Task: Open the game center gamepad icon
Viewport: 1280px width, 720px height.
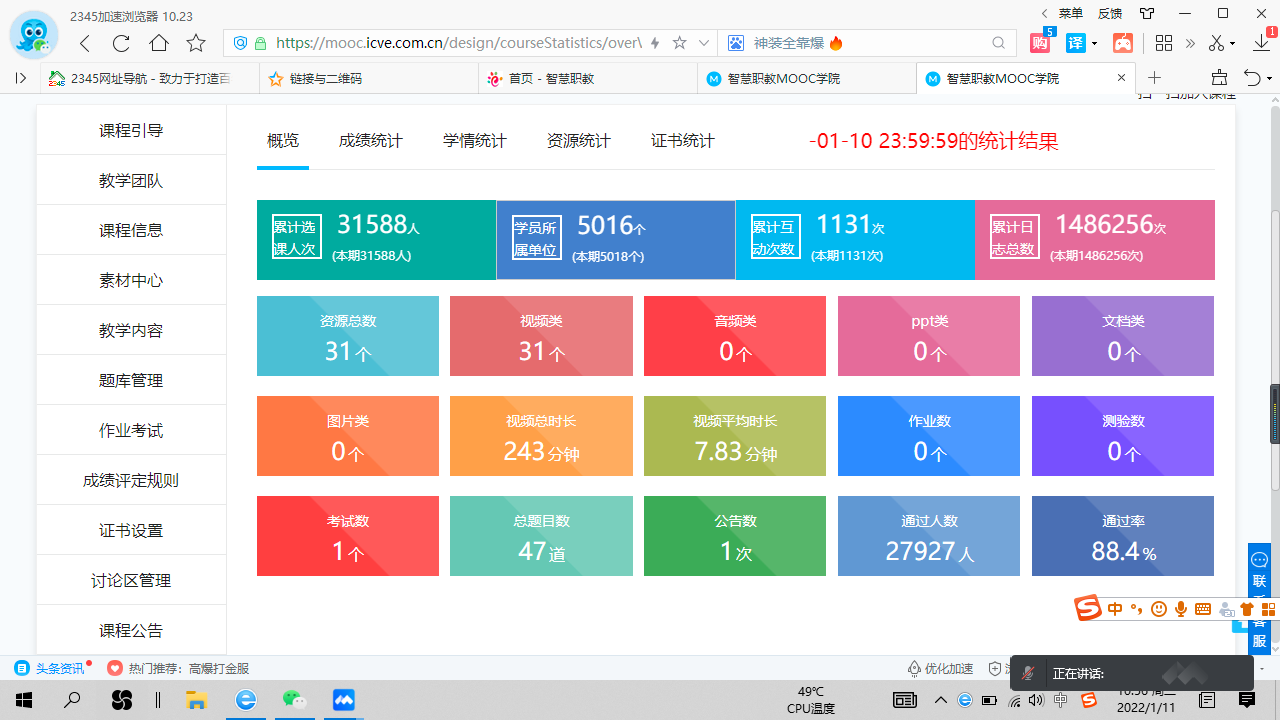Action: (1123, 42)
